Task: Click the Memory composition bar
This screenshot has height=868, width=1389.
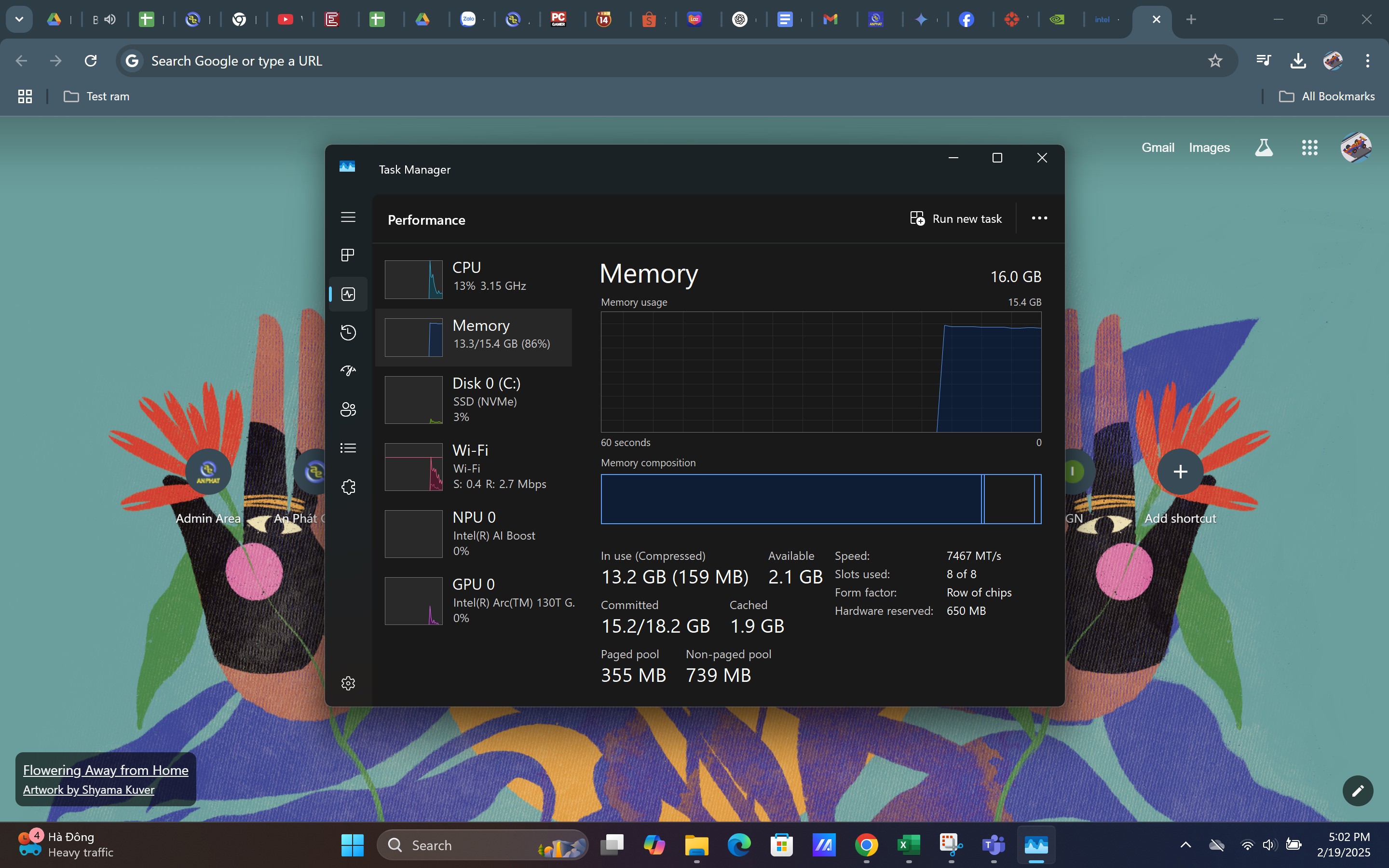Action: tap(821, 499)
